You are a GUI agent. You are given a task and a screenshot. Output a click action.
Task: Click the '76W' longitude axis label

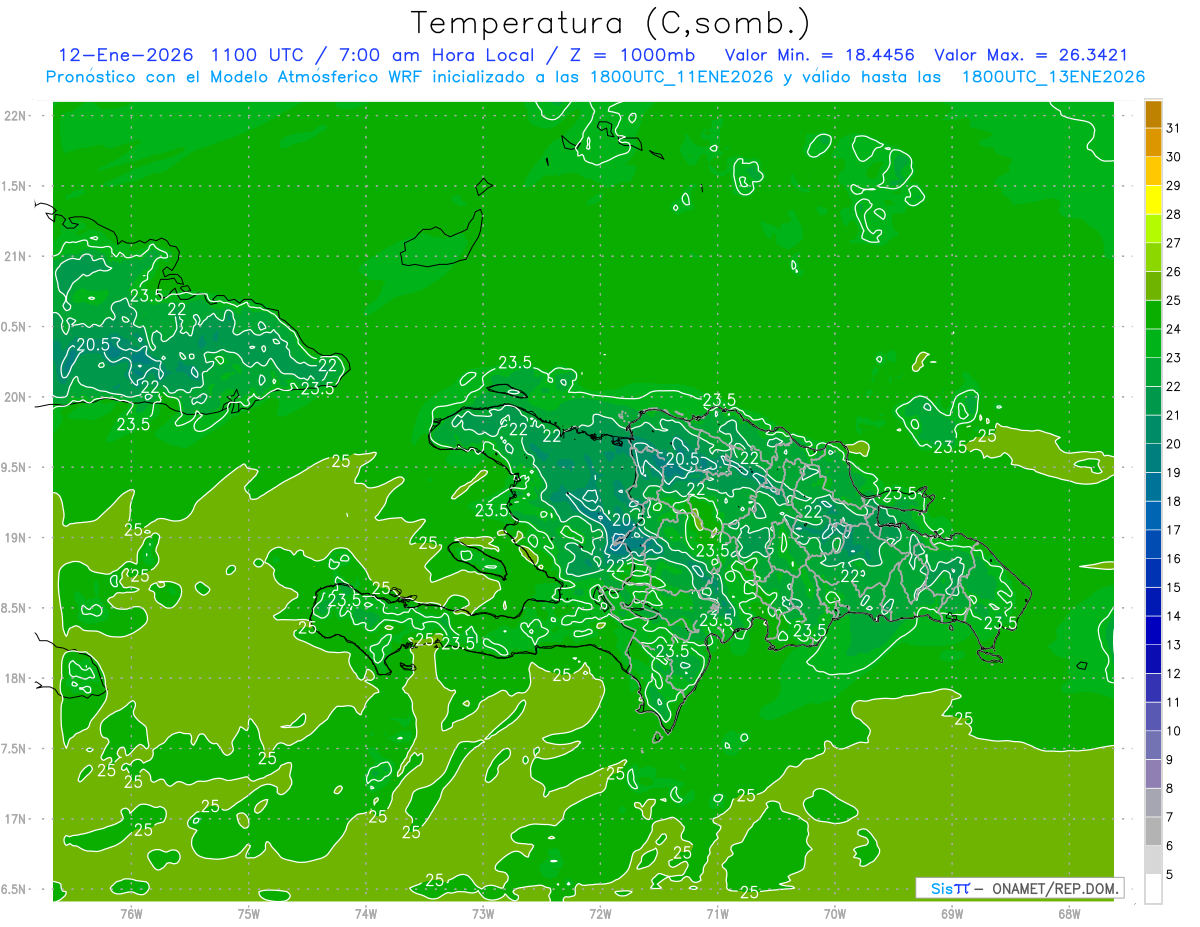click(x=131, y=913)
